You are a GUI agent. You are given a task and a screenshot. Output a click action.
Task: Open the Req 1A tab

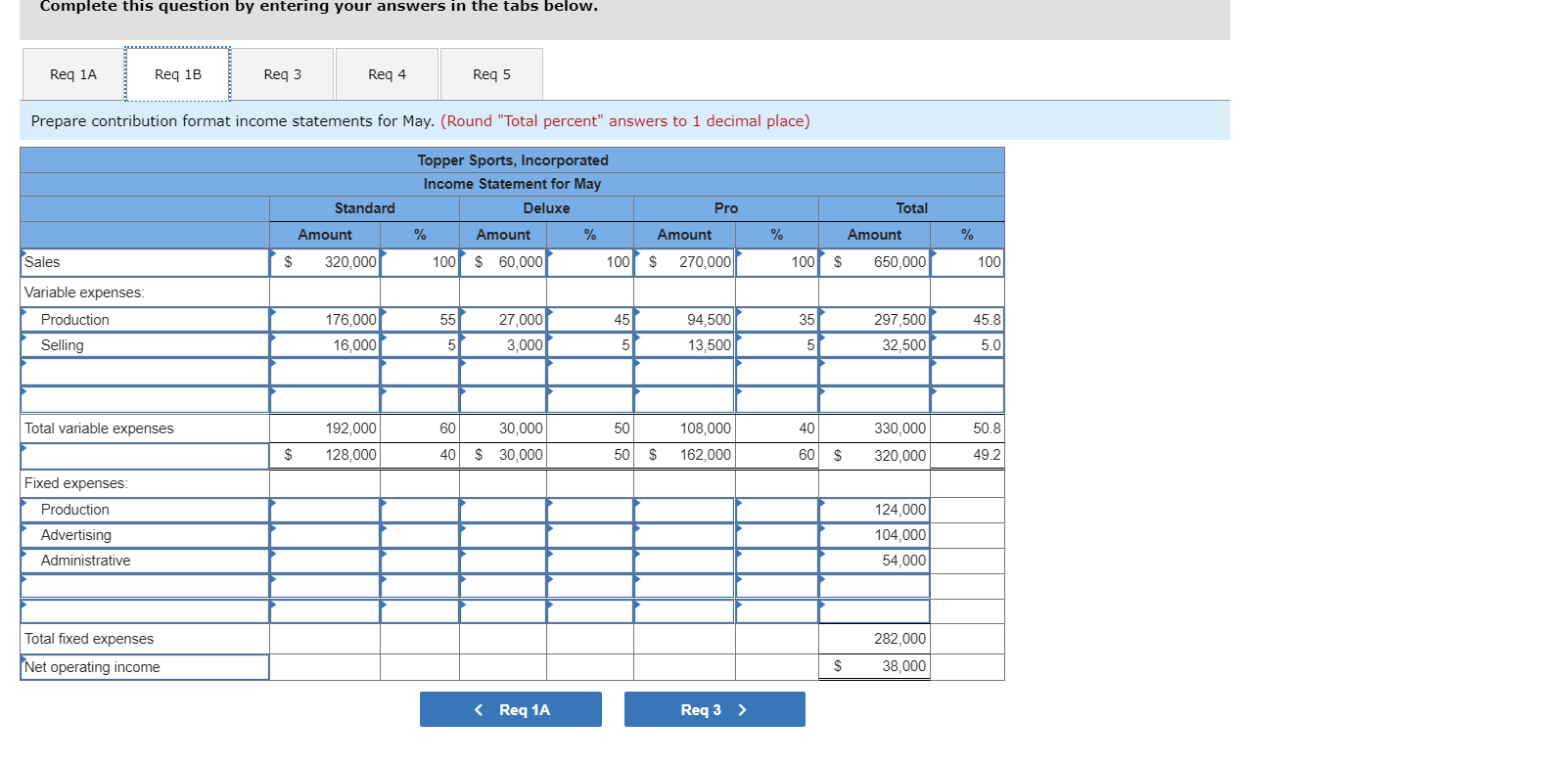point(73,74)
